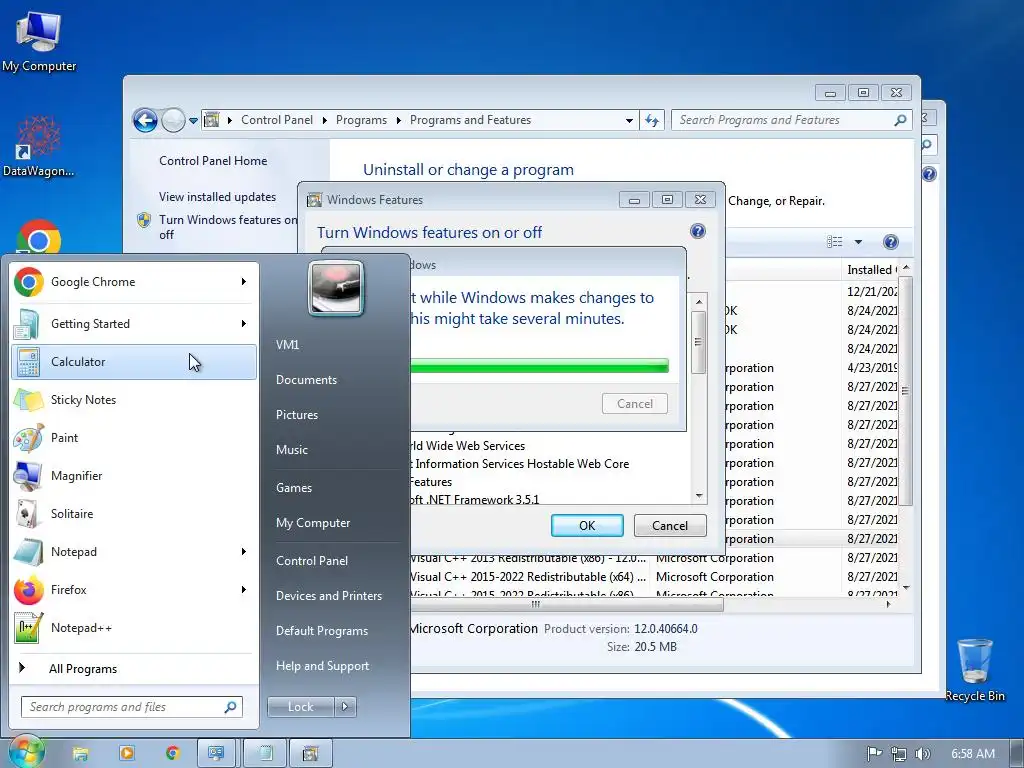Open Windows Media Player from taskbar
Viewport: 1024px width, 768px height.
[127, 754]
